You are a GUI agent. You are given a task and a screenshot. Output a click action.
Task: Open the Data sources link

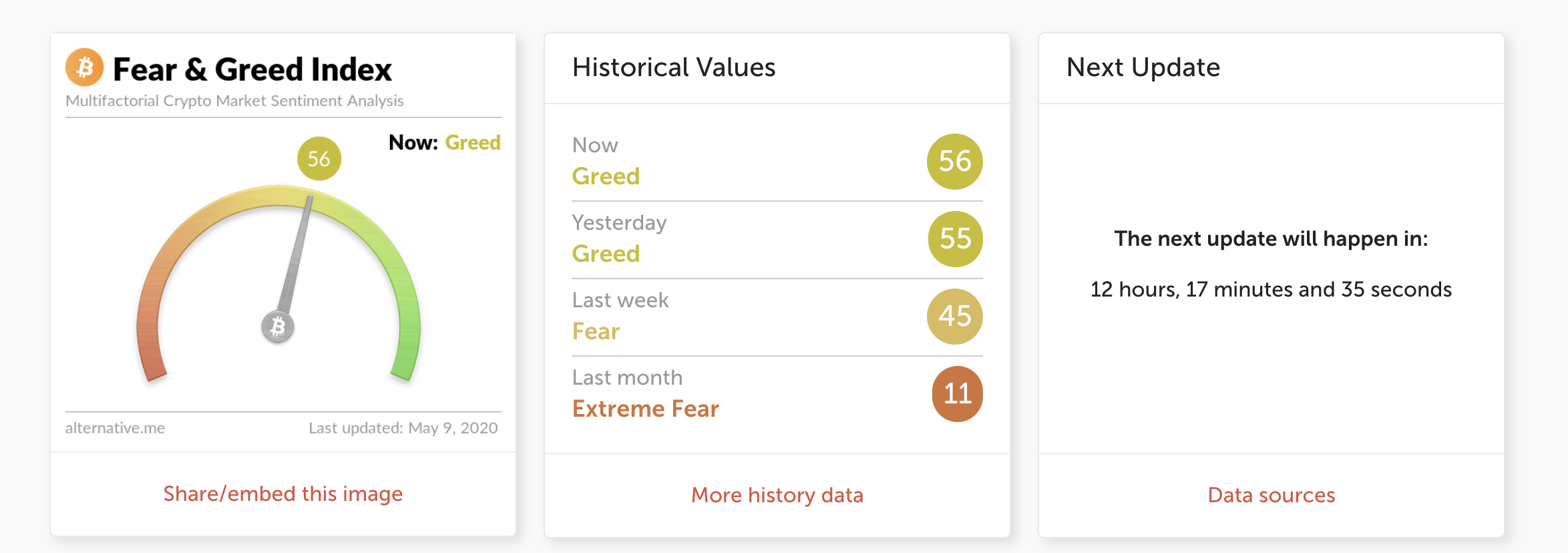click(x=1271, y=495)
